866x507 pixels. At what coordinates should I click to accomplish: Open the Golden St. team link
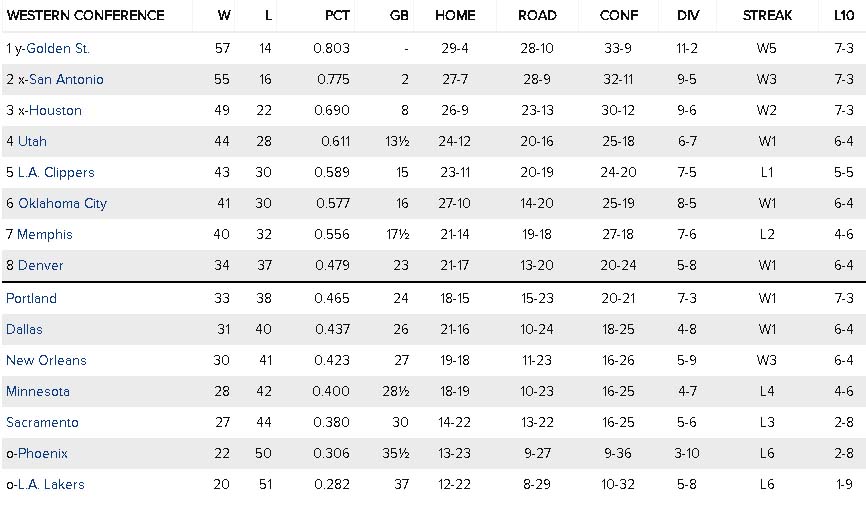pos(60,48)
